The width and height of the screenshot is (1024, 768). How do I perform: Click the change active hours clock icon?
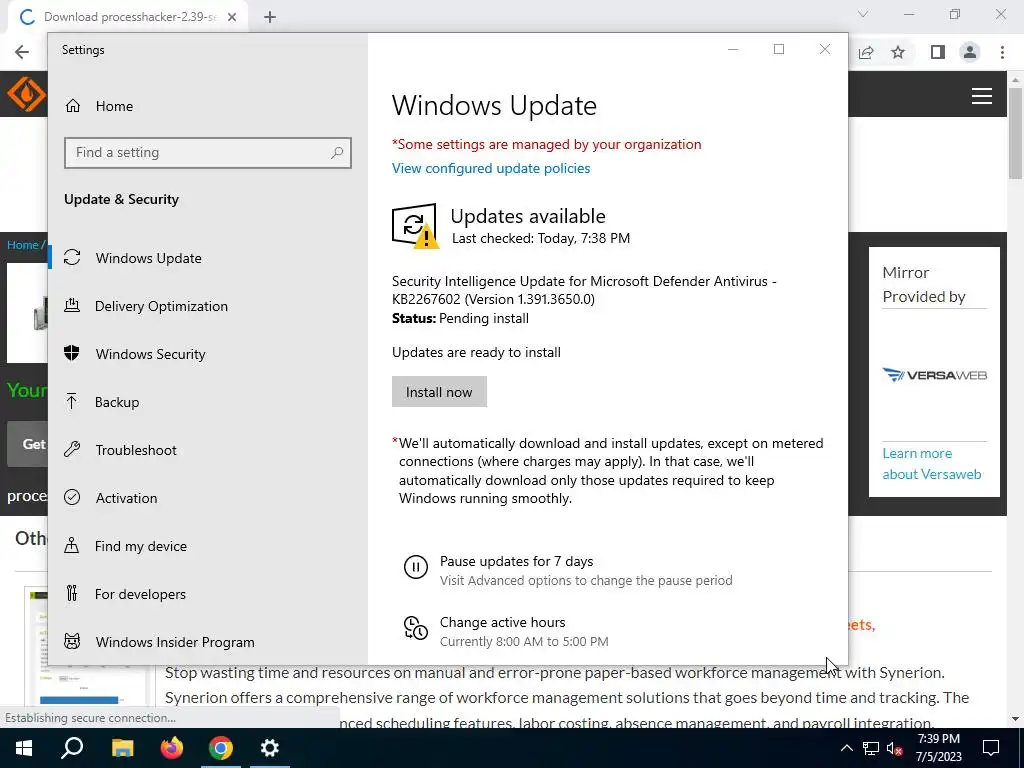pyautogui.click(x=415, y=628)
